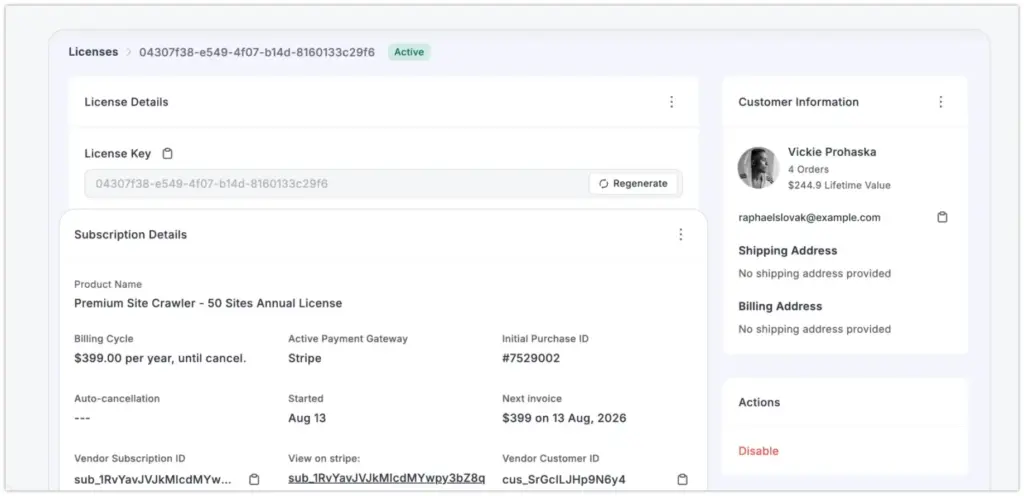Viewport: 1024px width, 496px height.
Task: Disable the license under Actions
Action: coord(758,451)
